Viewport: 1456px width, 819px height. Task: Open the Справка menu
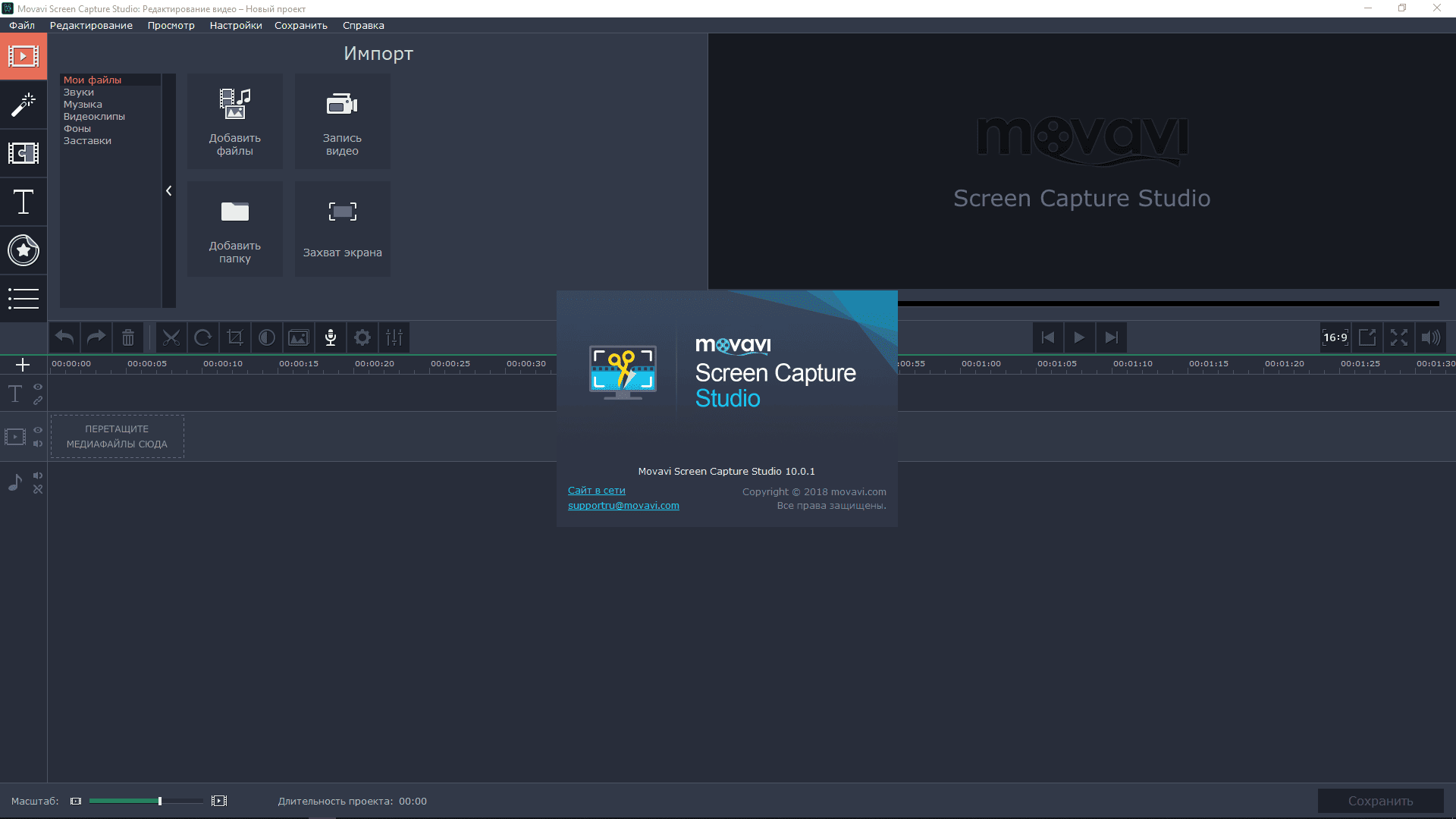363,25
